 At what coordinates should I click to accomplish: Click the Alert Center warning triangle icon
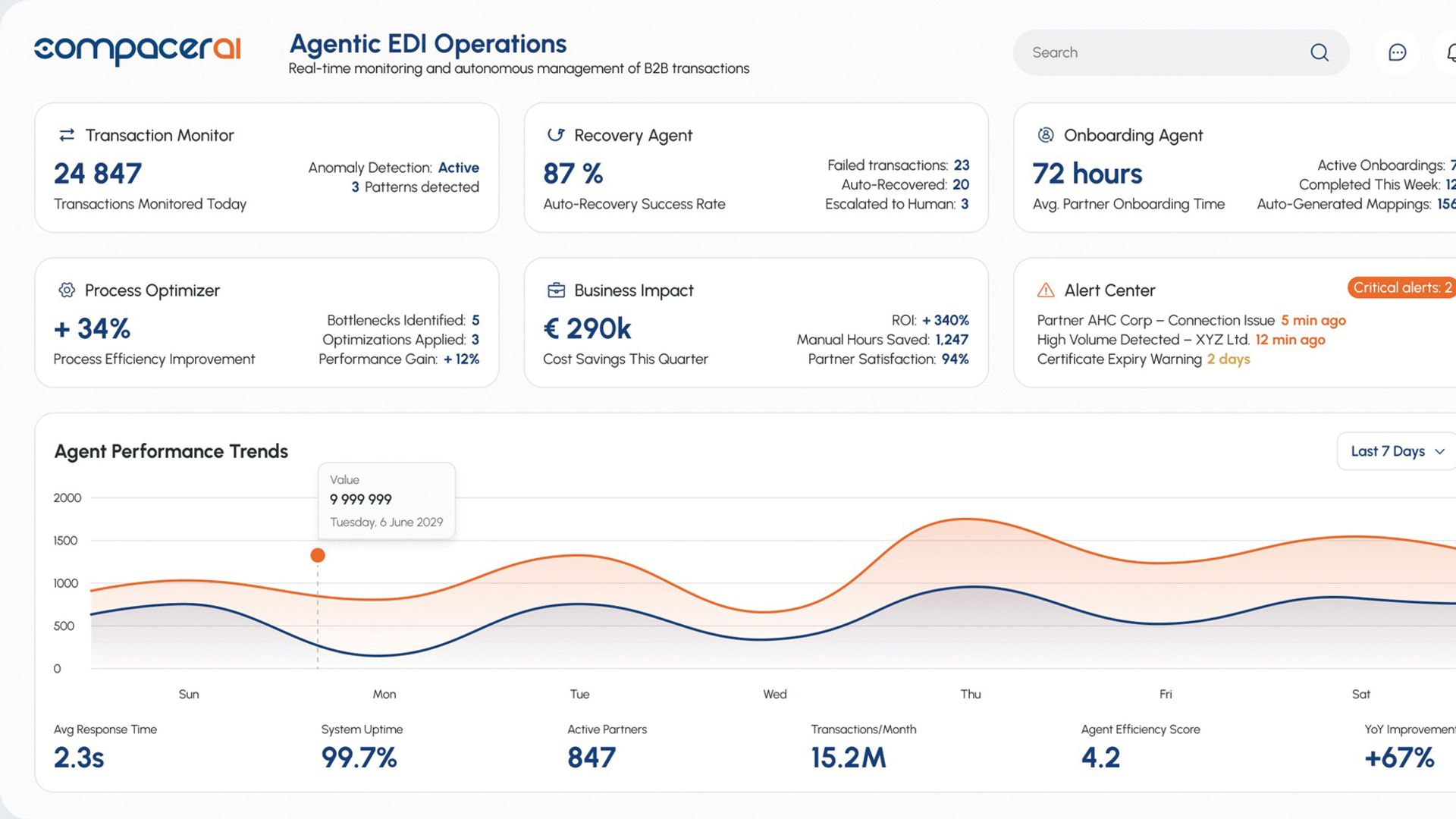point(1046,290)
